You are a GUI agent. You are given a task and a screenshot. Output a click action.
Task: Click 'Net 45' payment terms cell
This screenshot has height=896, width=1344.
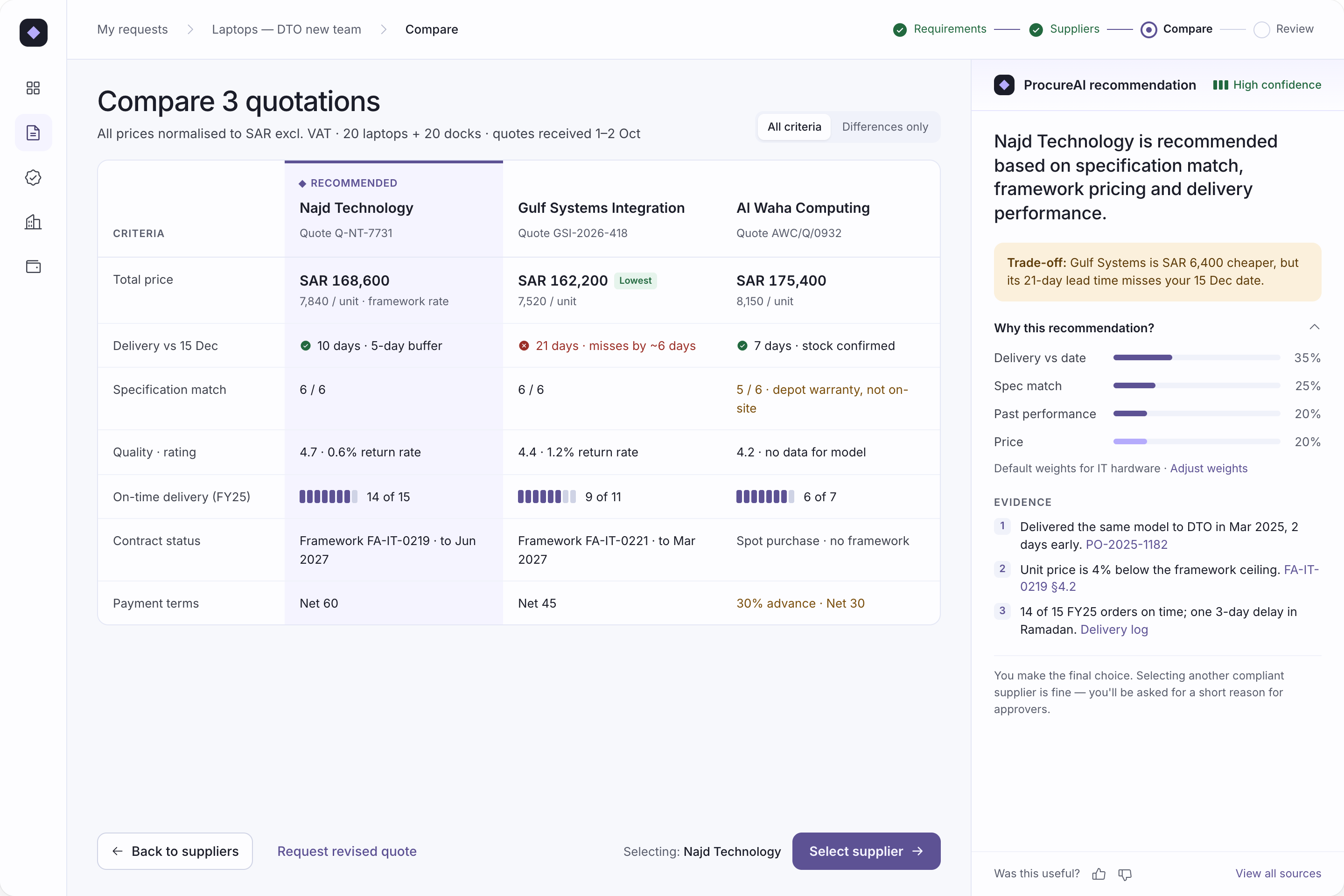tap(537, 603)
